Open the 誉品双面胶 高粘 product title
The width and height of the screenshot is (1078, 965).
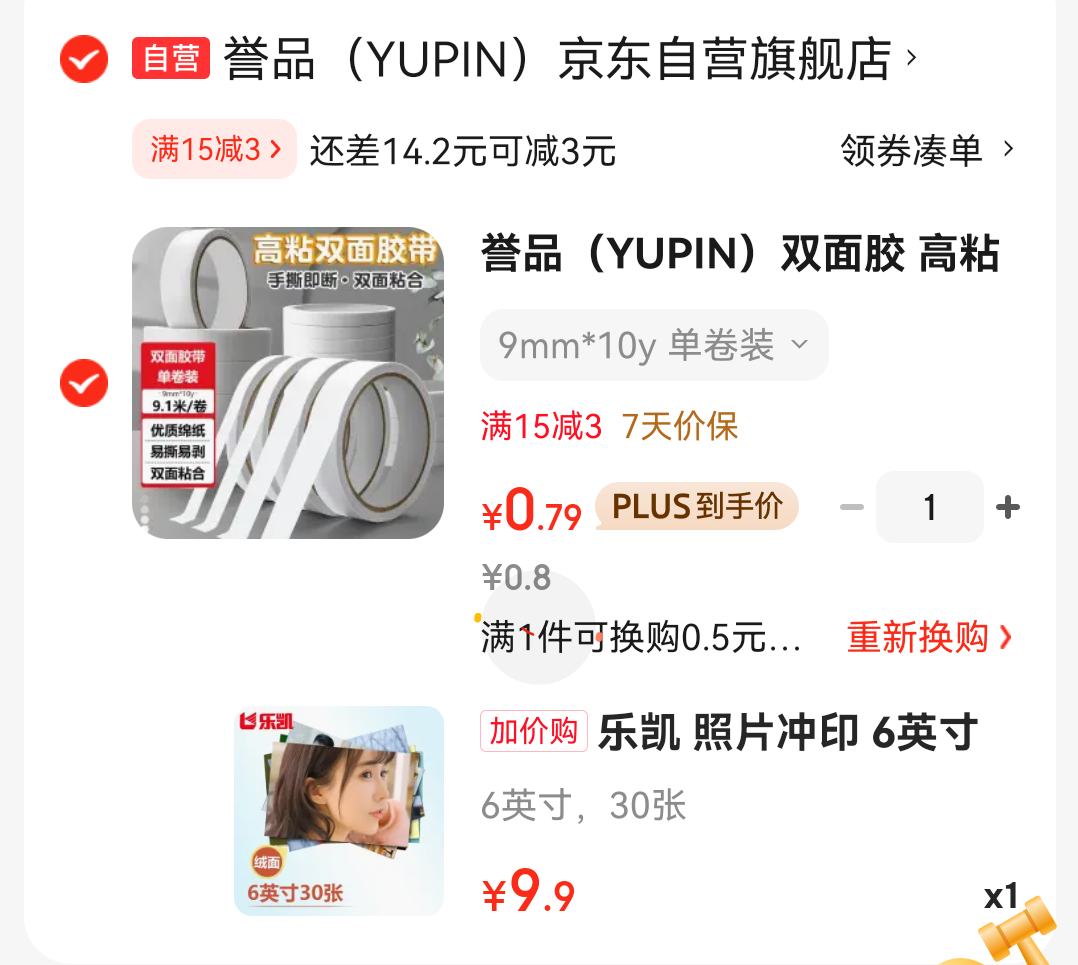[740, 253]
